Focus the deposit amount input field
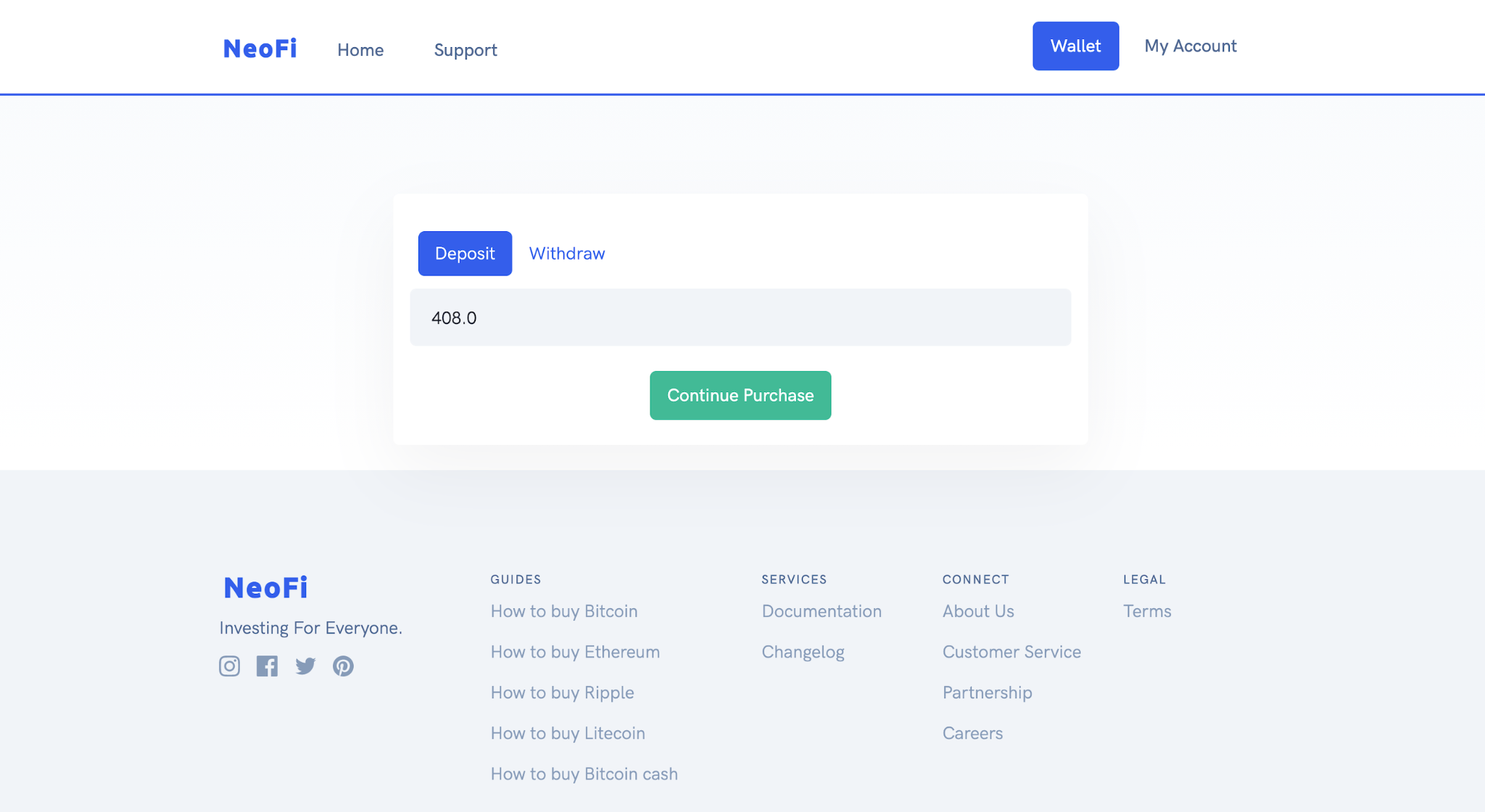Screen dimensions: 1485x812 [x=740, y=318]
